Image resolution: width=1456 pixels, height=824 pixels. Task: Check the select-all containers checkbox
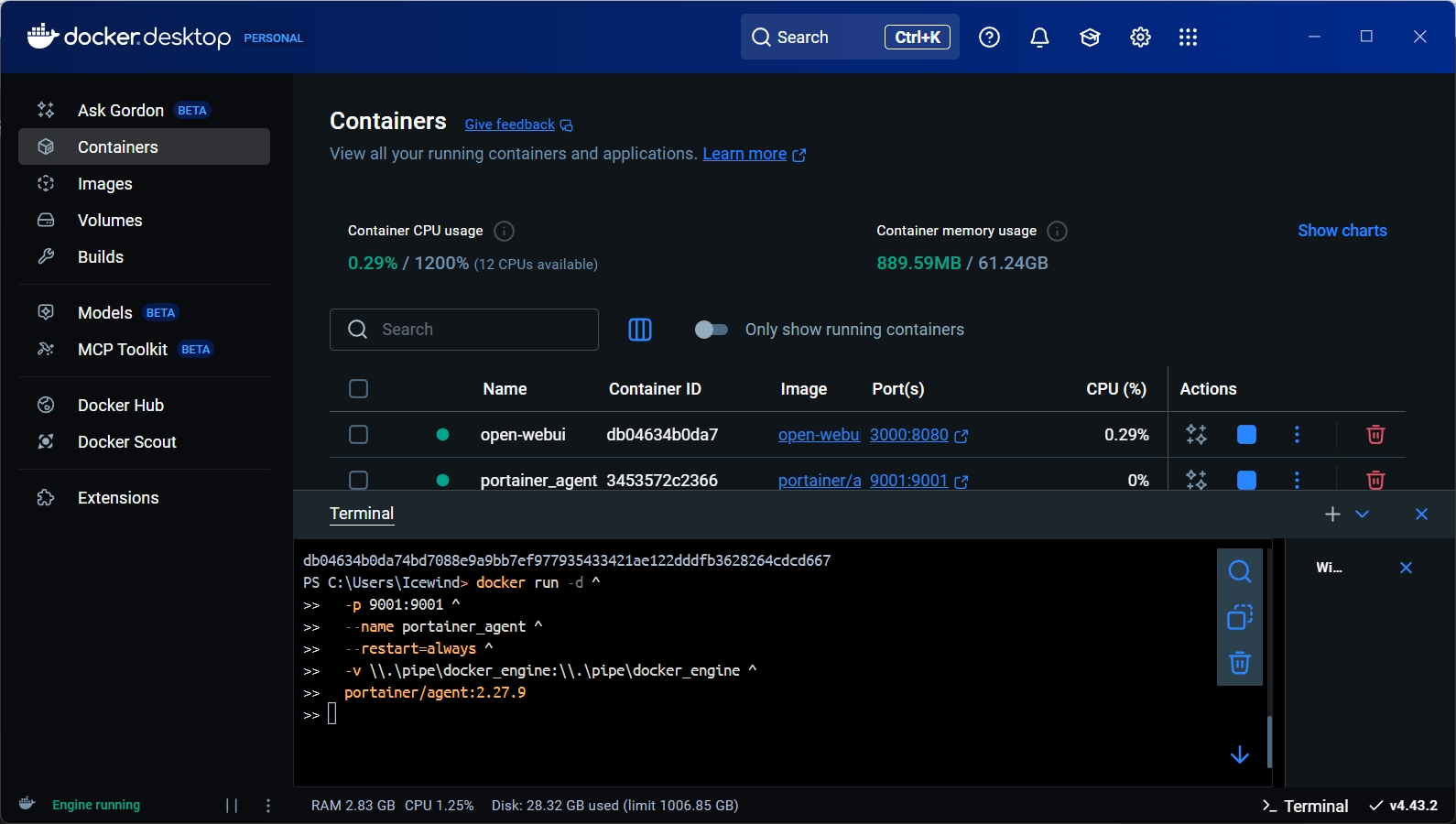pos(359,389)
